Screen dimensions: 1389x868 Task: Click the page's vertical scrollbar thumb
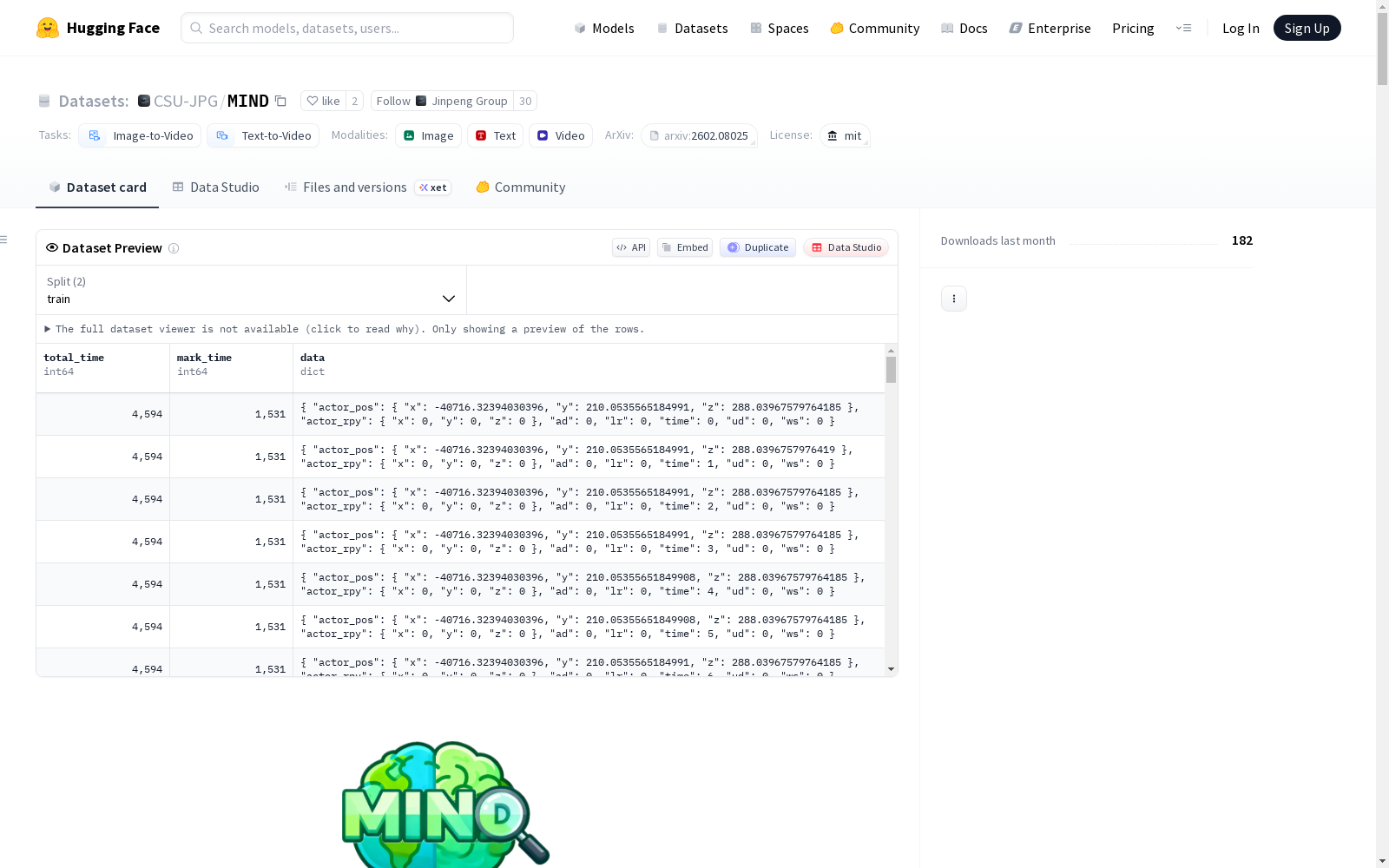click(1382, 48)
